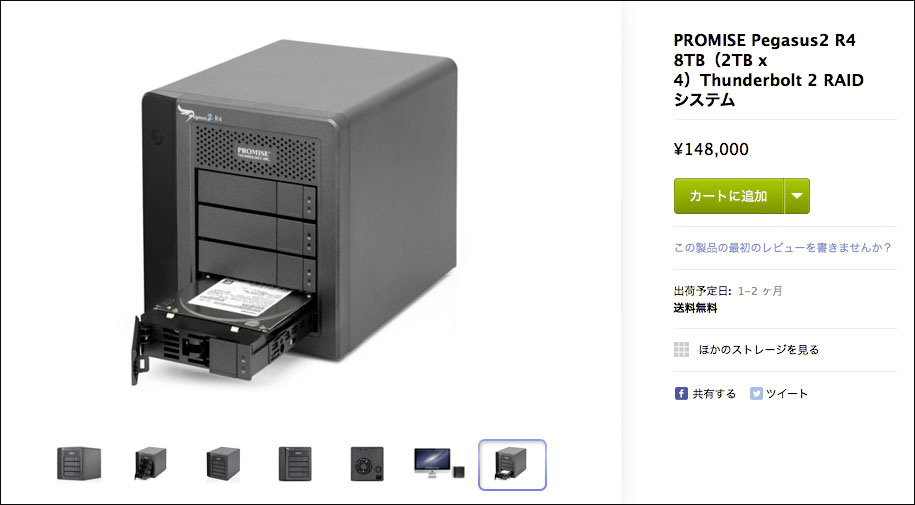Click the grid icon beside ほかのストレージを見る
This screenshot has width=915, height=505.
tap(682, 350)
